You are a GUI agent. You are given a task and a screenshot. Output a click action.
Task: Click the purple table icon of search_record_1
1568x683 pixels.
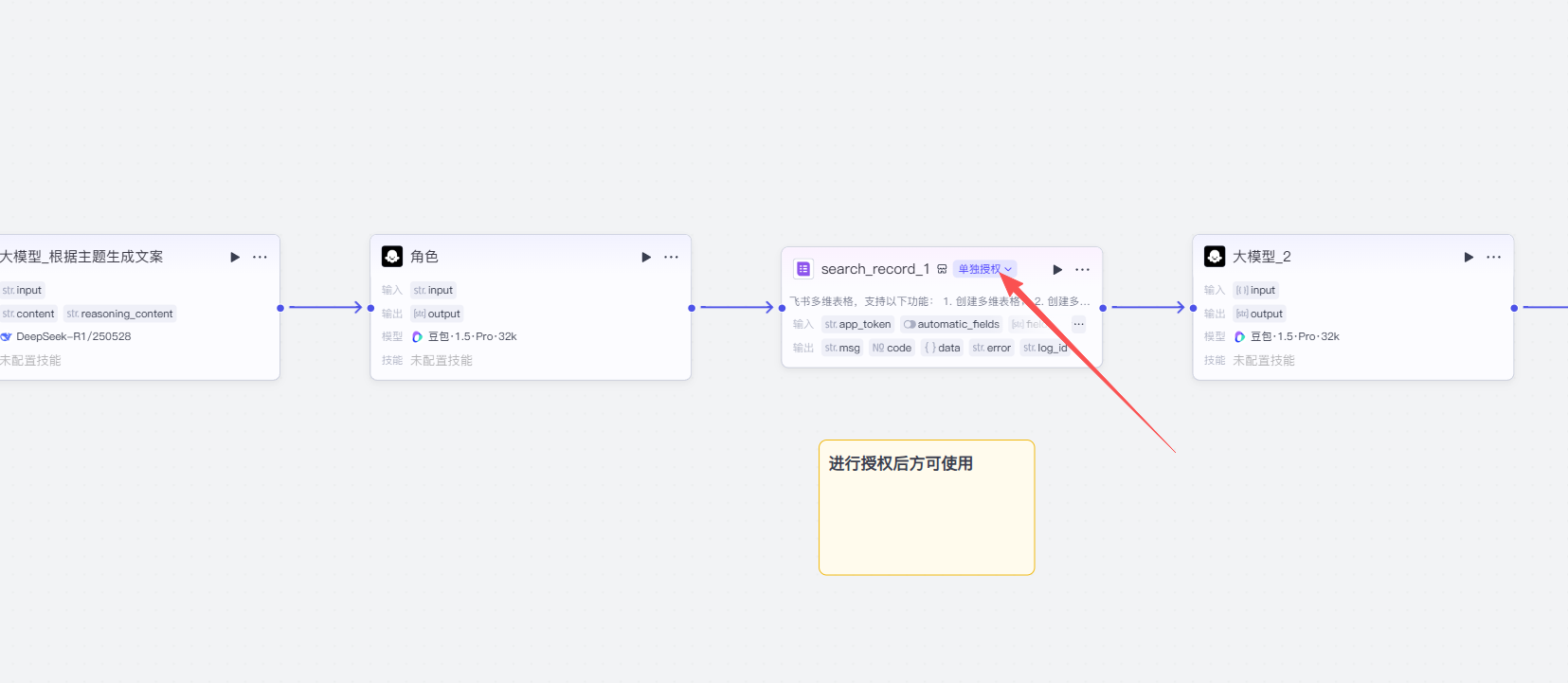tap(802, 269)
